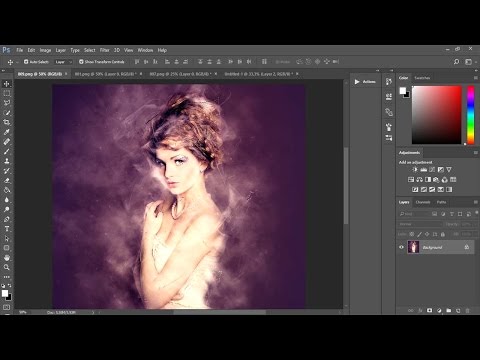The width and height of the screenshot is (480, 360).
Task: Switch to the Swatches tab
Action: [422, 78]
